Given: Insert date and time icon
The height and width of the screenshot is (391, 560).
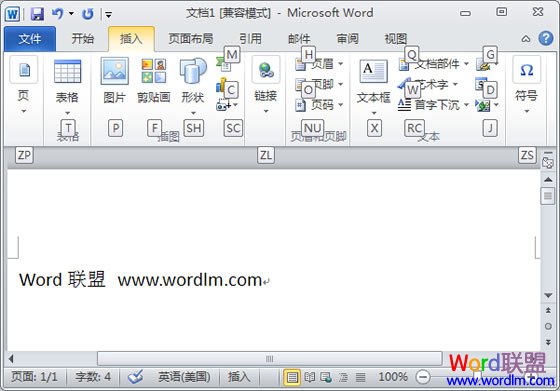Looking at the screenshot, I should [x=482, y=85].
